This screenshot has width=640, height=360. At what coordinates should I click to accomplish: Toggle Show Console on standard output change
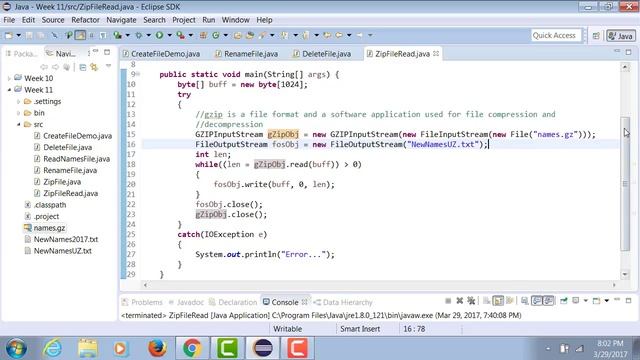pyautogui.click(x=537, y=301)
